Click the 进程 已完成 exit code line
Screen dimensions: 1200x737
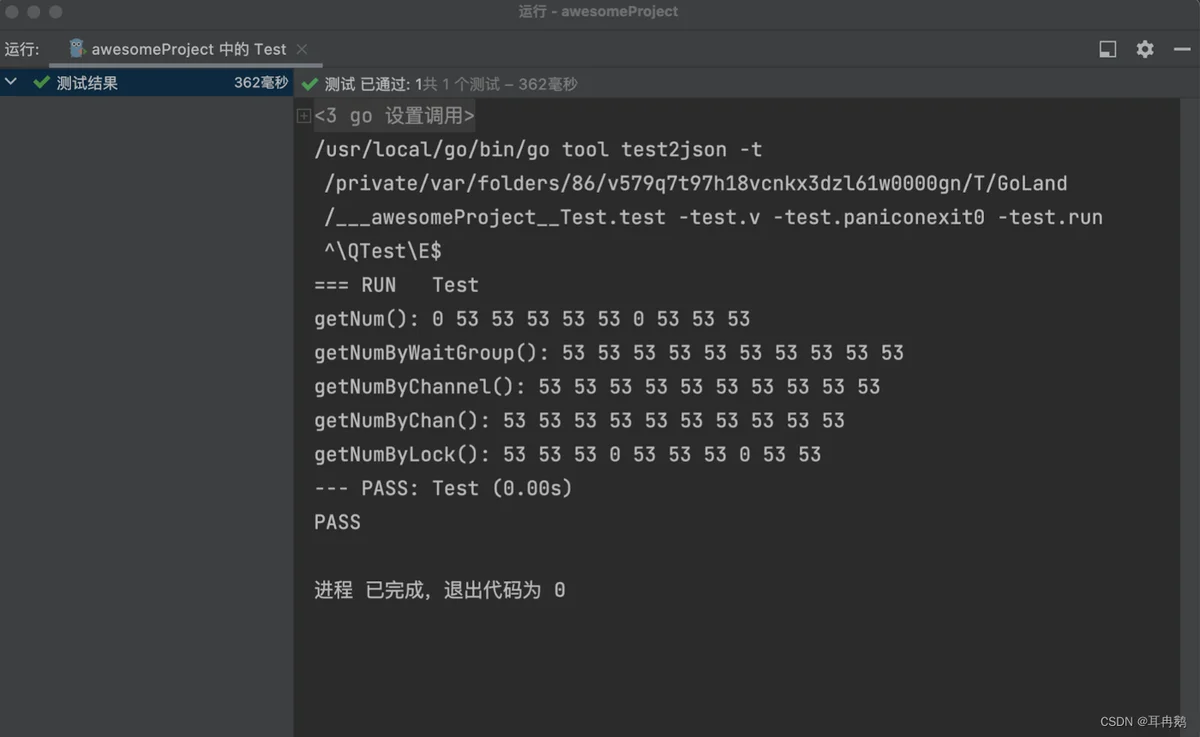(x=439, y=590)
